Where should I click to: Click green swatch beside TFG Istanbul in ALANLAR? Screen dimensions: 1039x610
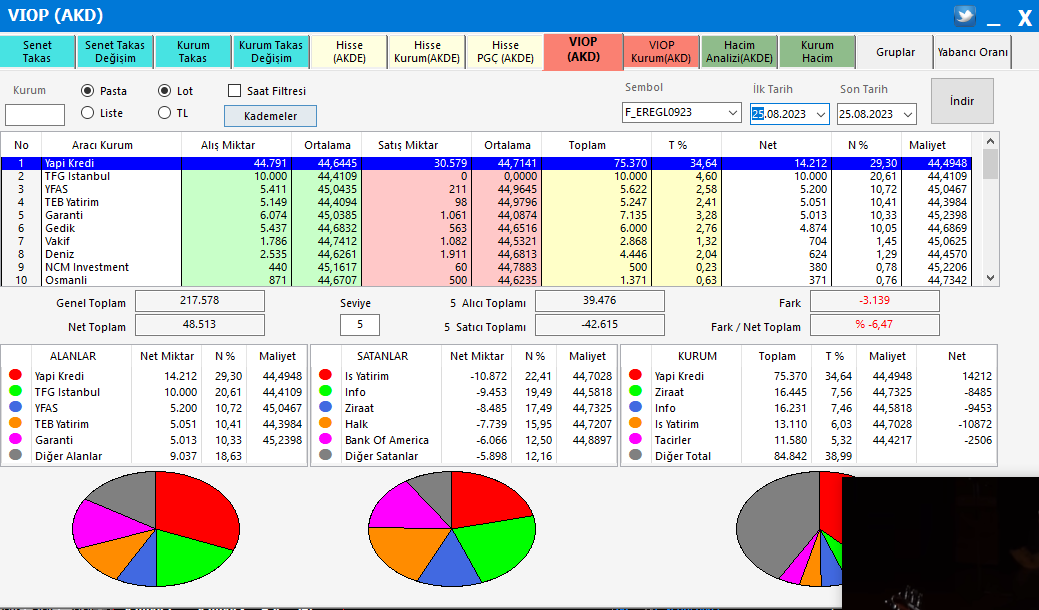pos(15,391)
